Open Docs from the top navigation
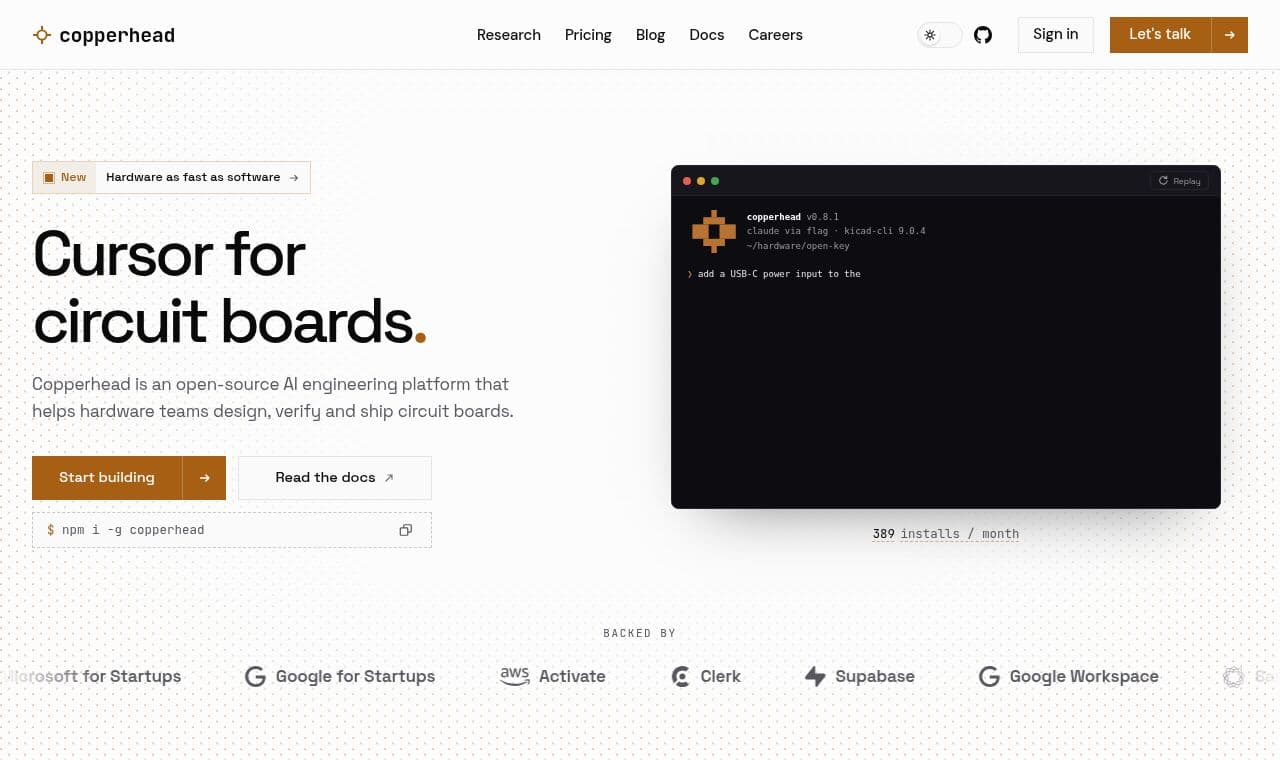 click(707, 35)
